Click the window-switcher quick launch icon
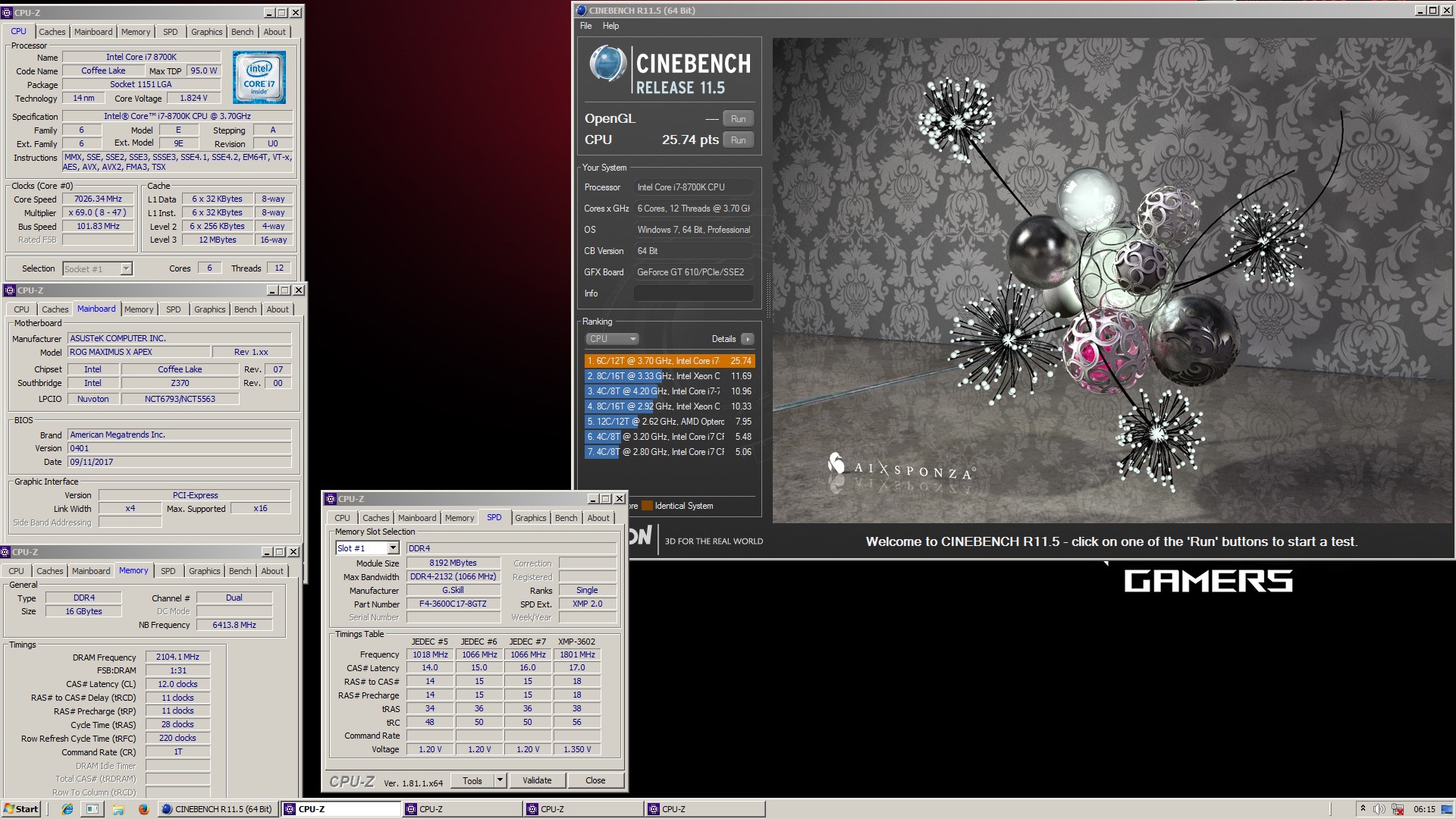The height and width of the screenshot is (819, 1456). coord(93,809)
